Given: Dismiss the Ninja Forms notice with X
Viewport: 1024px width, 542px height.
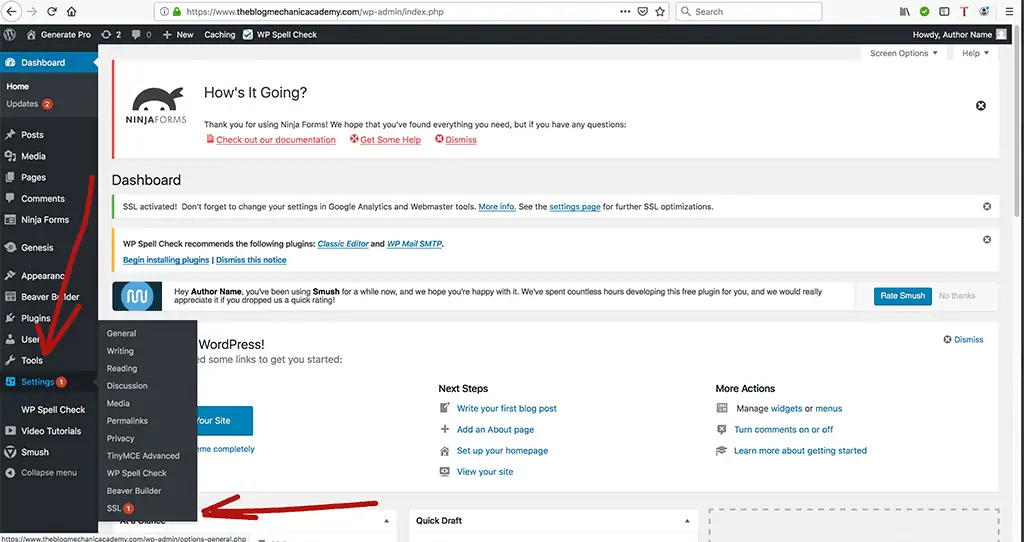Looking at the screenshot, I should click(x=980, y=106).
